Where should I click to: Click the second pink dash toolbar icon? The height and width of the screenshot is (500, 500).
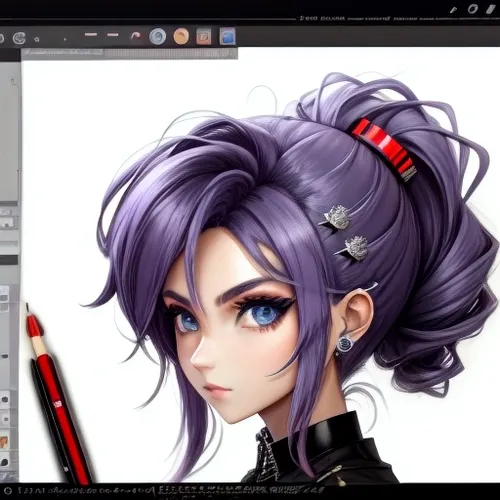coord(113,35)
